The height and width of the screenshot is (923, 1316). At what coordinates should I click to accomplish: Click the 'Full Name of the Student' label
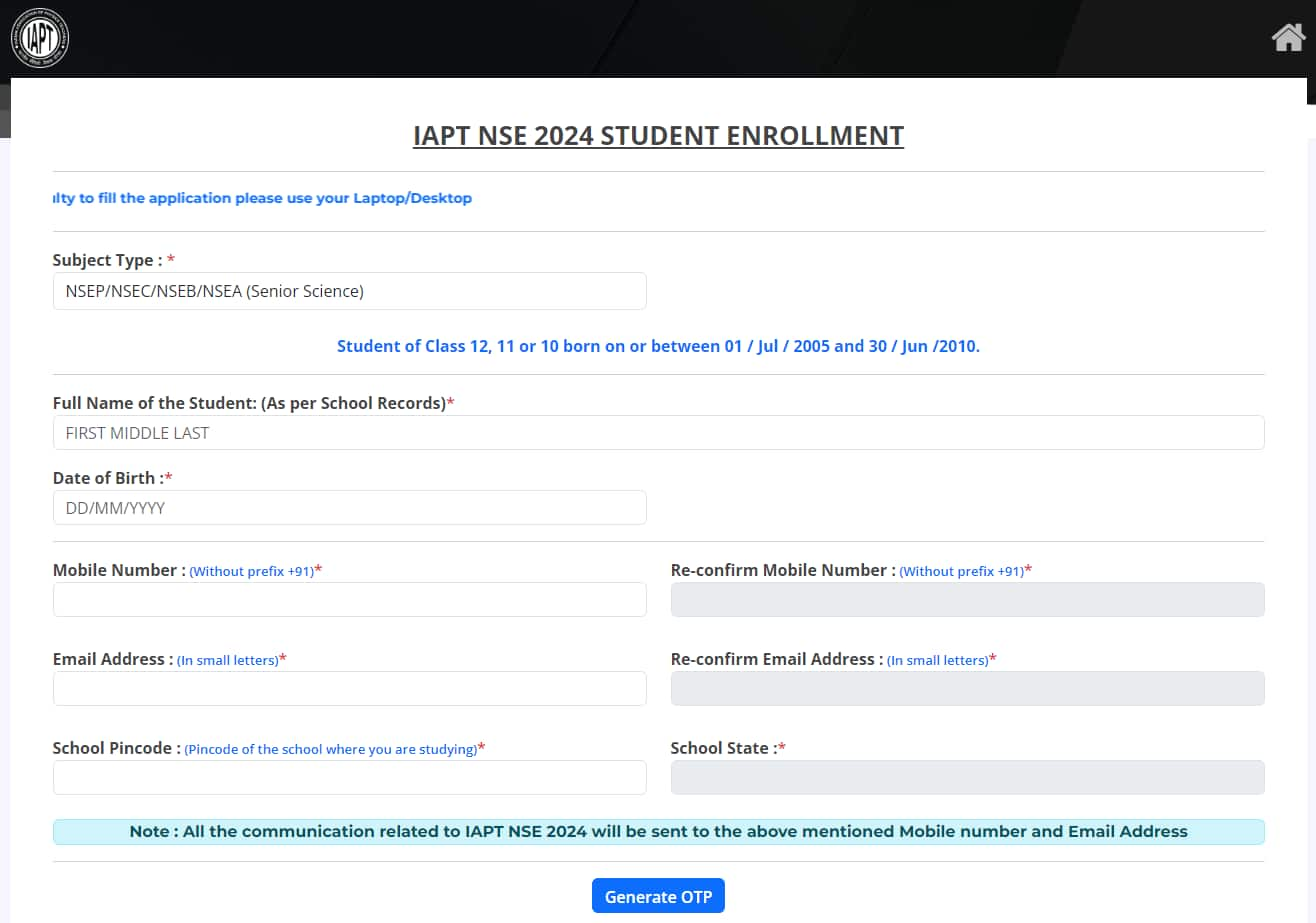click(x=253, y=403)
